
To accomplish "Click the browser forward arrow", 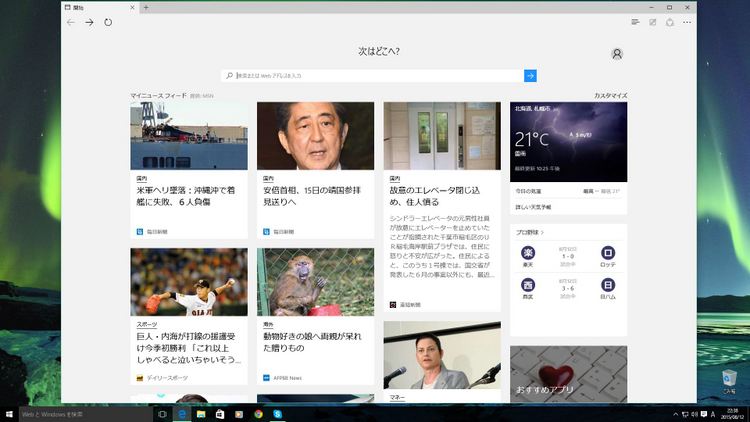I will (x=89, y=22).
